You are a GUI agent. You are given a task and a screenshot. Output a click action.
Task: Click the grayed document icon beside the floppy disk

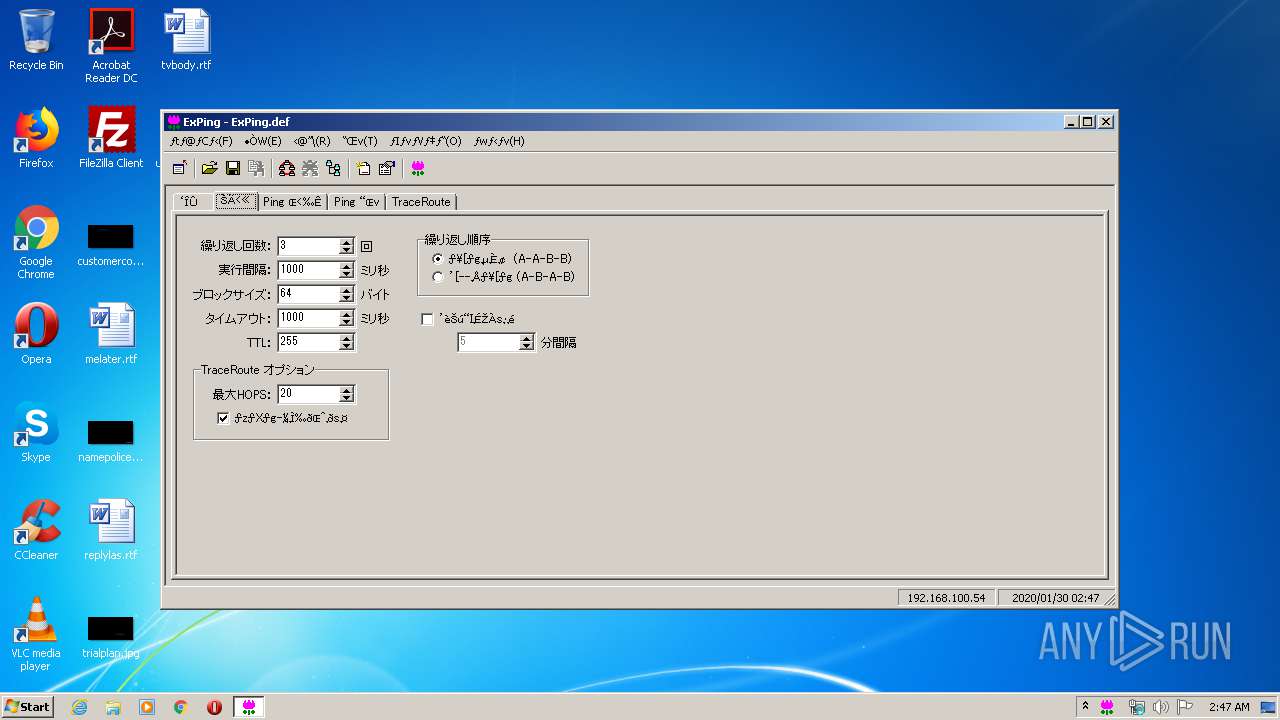tap(256, 168)
